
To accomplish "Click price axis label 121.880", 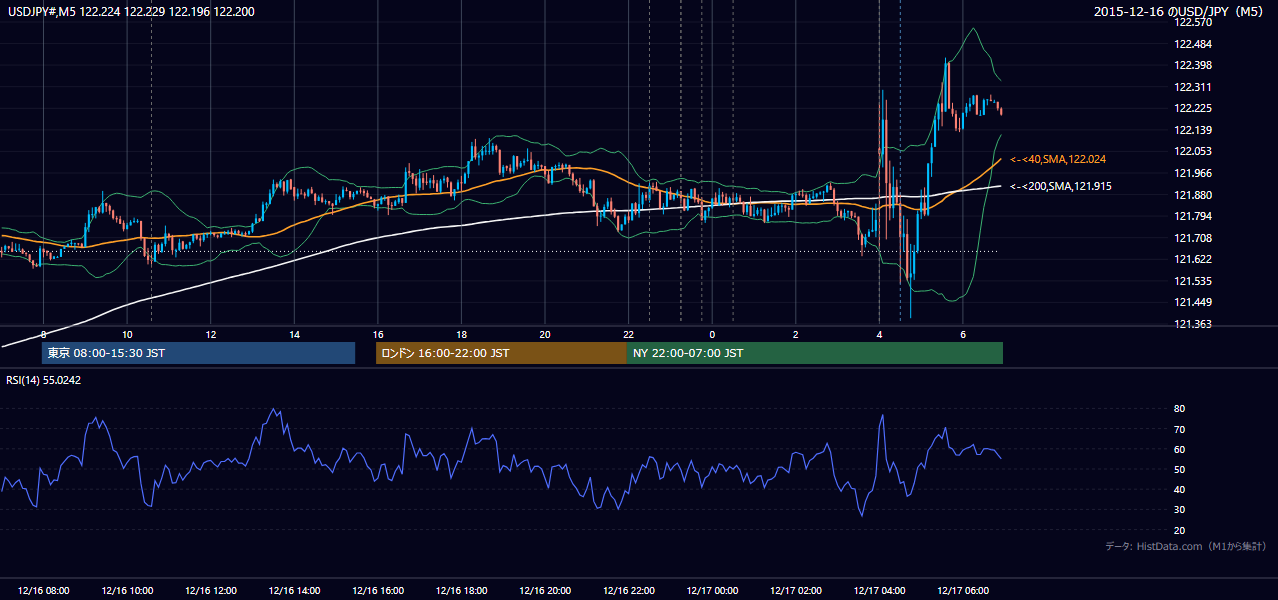I will click(x=1192, y=195).
